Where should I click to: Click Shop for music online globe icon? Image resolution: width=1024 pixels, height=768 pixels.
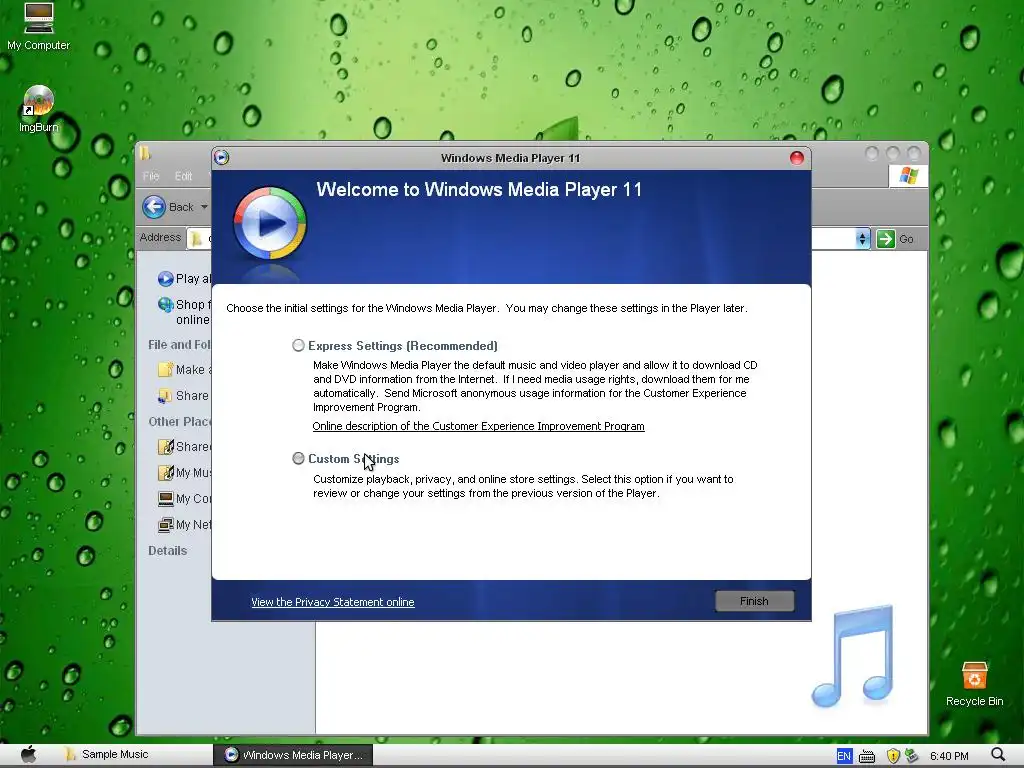165,304
